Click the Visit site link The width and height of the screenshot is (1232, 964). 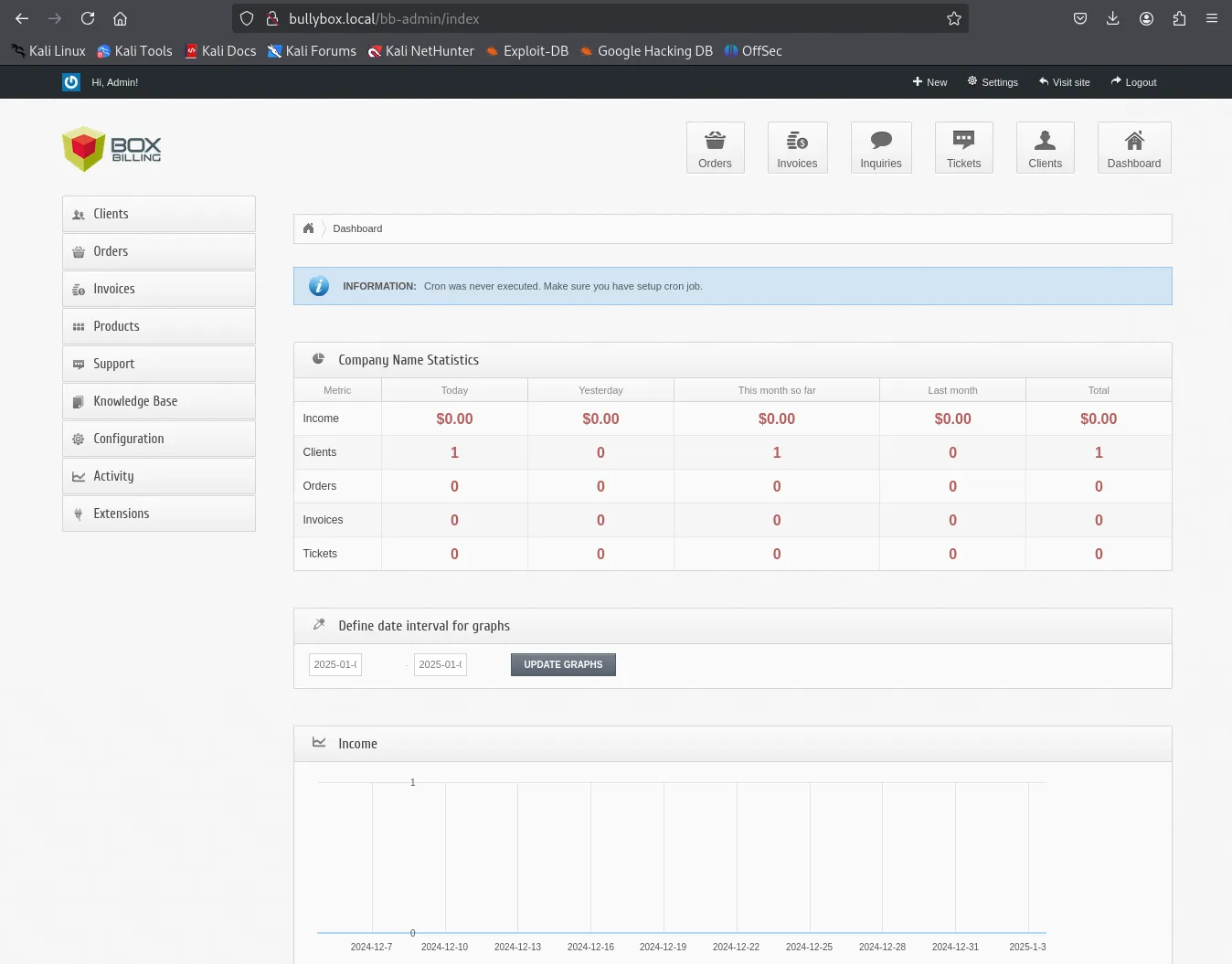point(1064,82)
